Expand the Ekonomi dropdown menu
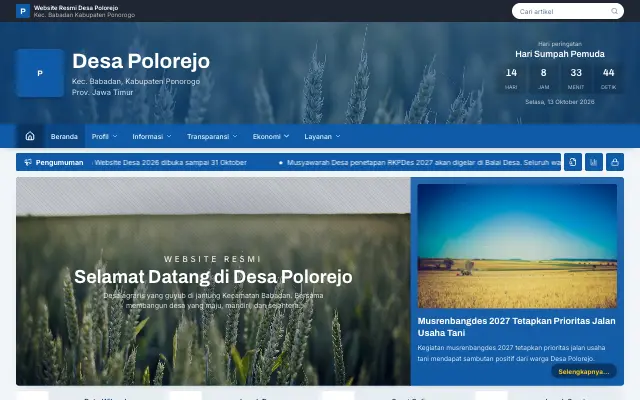Viewport: 640px width, 400px height. (x=271, y=136)
